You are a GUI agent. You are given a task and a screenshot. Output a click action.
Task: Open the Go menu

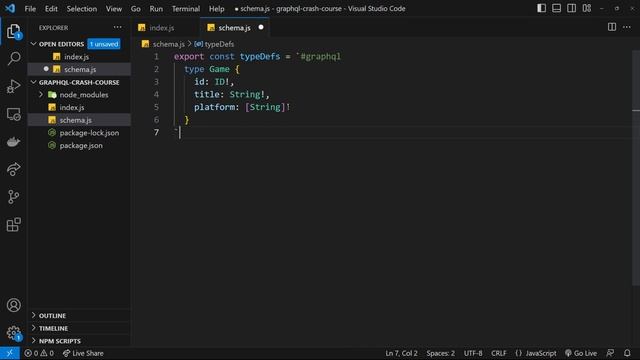click(136, 9)
